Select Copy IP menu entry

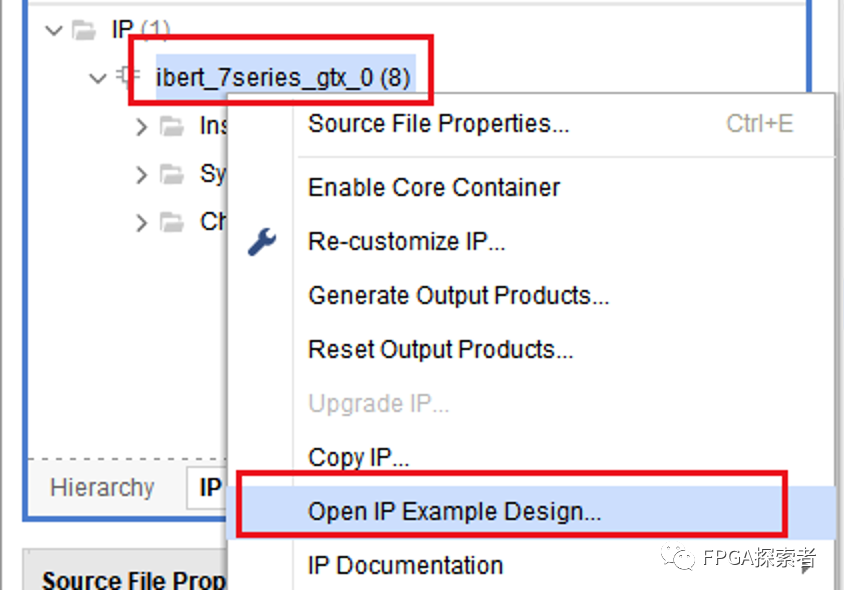pyautogui.click(x=358, y=457)
